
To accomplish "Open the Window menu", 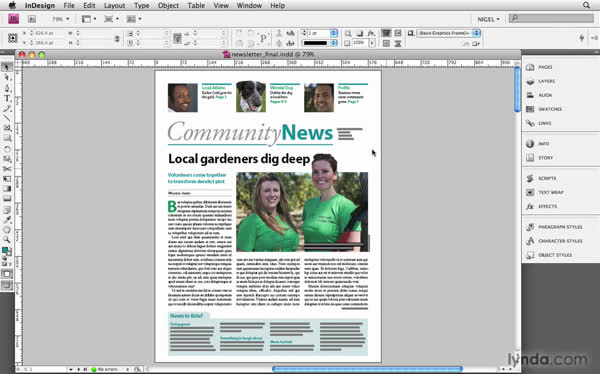I will pos(249,5).
